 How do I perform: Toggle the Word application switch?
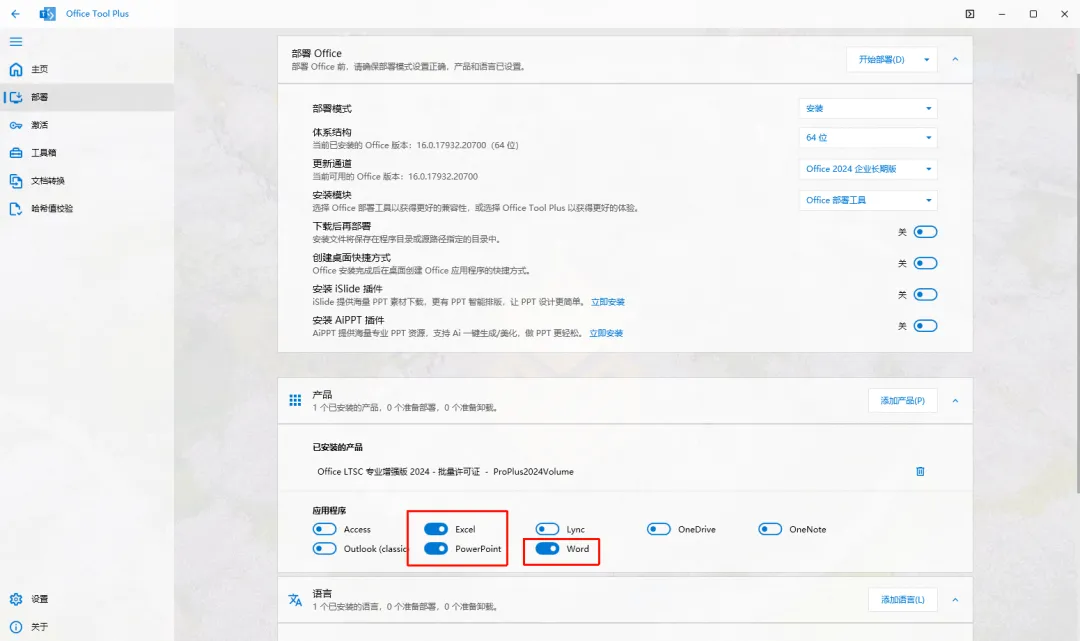coord(548,549)
